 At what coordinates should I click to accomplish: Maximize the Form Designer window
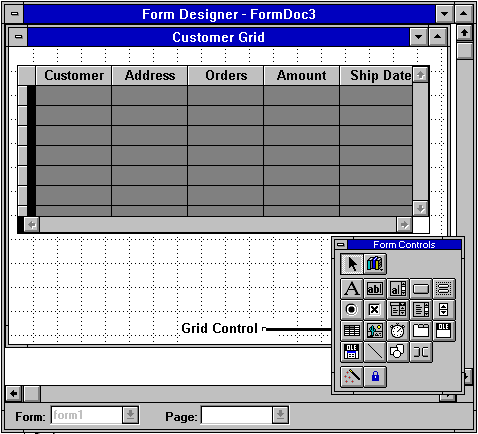click(x=464, y=14)
